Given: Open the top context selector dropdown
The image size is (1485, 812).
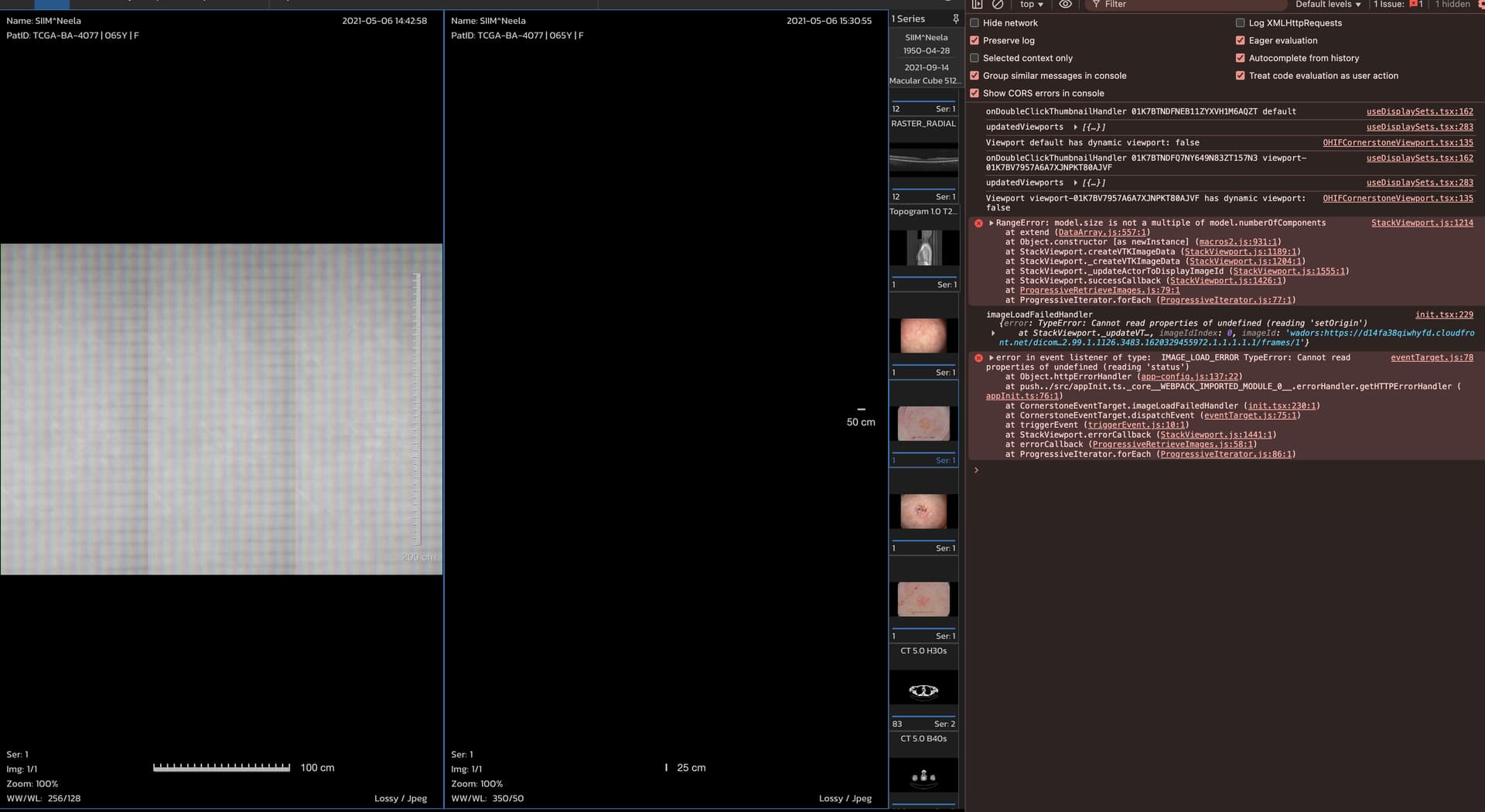Looking at the screenshot, I should pos(1031,5).
